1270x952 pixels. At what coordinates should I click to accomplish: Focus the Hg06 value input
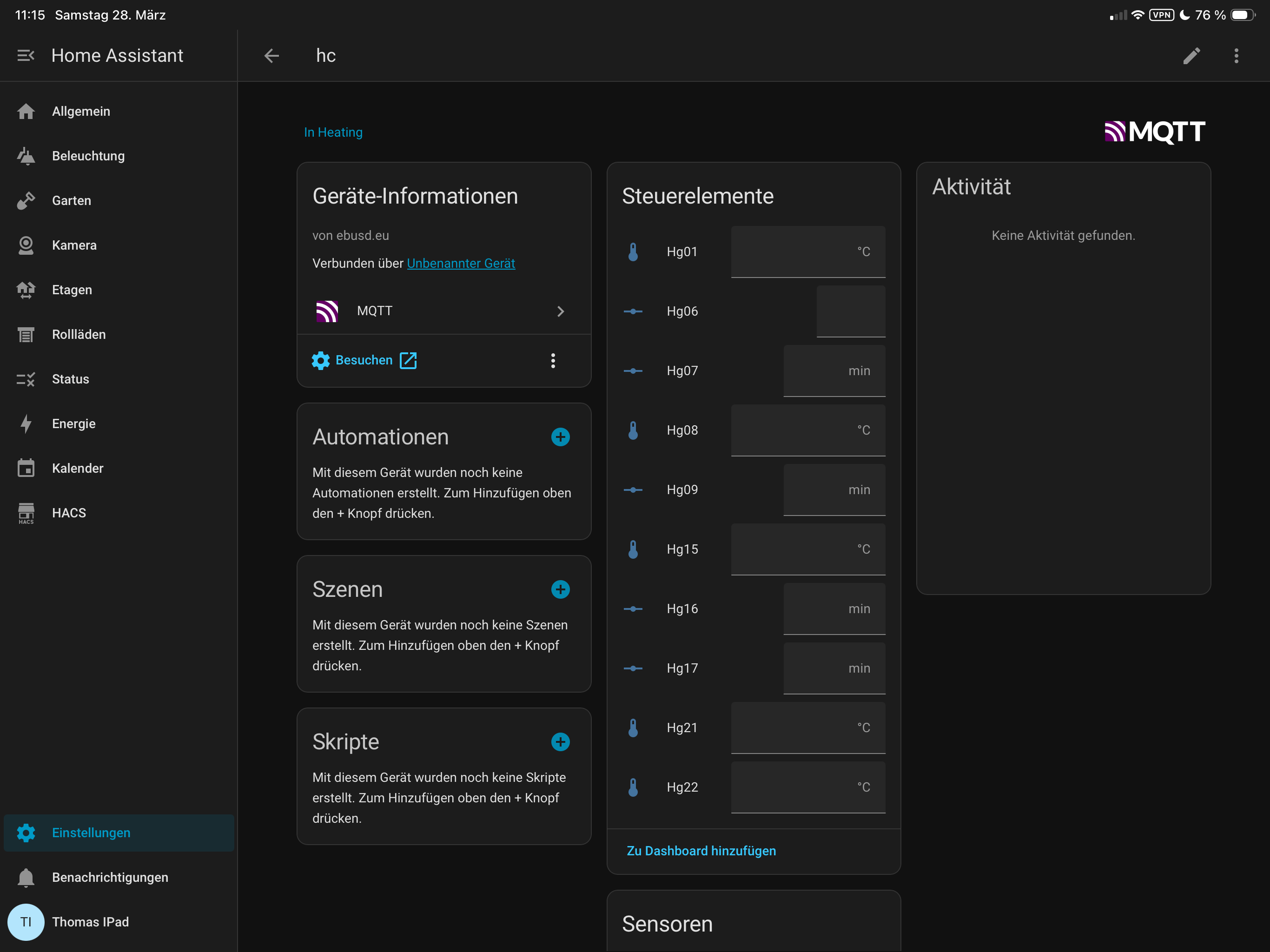coord(850,311)
